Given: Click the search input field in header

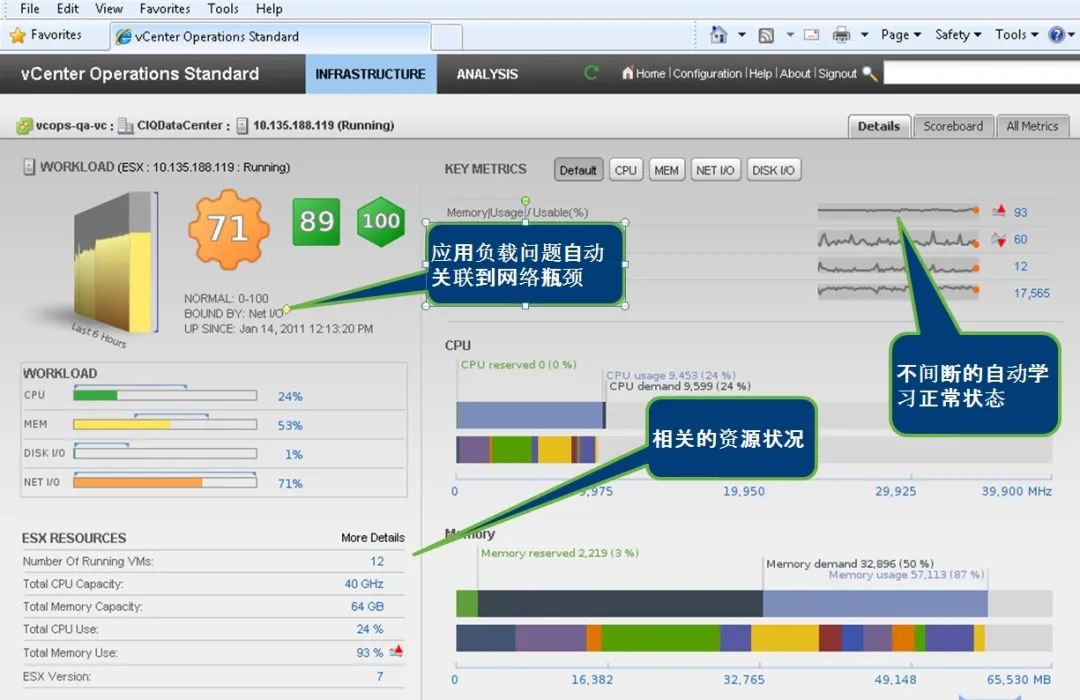Looking at the screenshot, I should [980, 74].
